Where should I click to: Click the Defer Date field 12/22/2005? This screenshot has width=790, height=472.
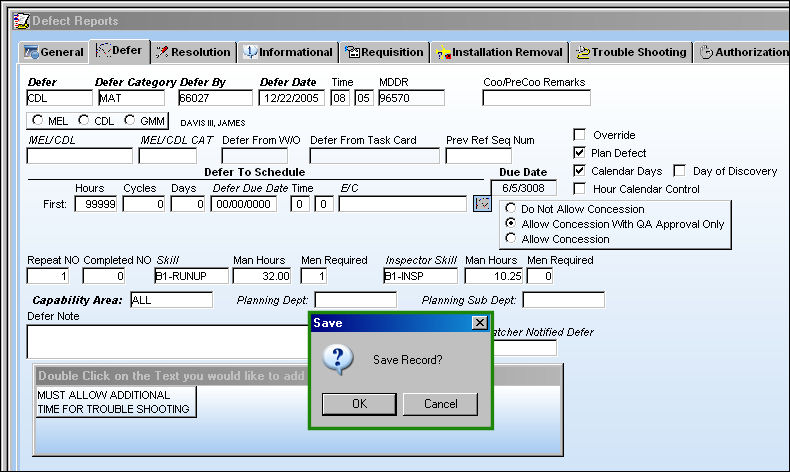(x=292, y=98)
